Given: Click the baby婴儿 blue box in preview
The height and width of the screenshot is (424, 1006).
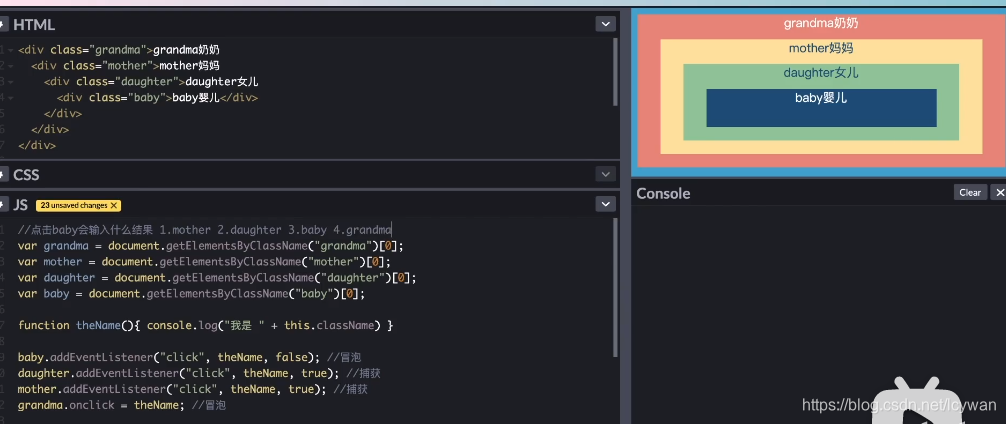Looking at the screenshot, I should 821,108.
